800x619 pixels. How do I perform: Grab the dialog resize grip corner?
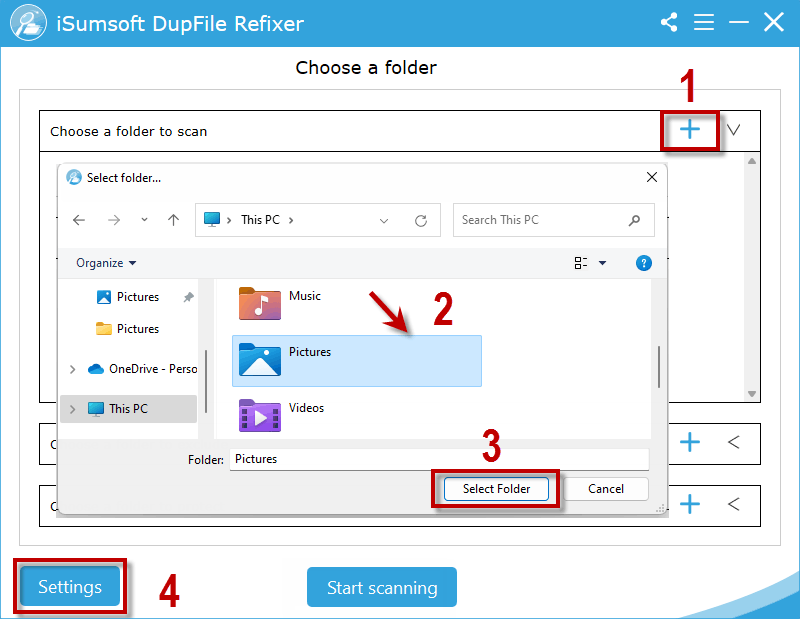660,508
